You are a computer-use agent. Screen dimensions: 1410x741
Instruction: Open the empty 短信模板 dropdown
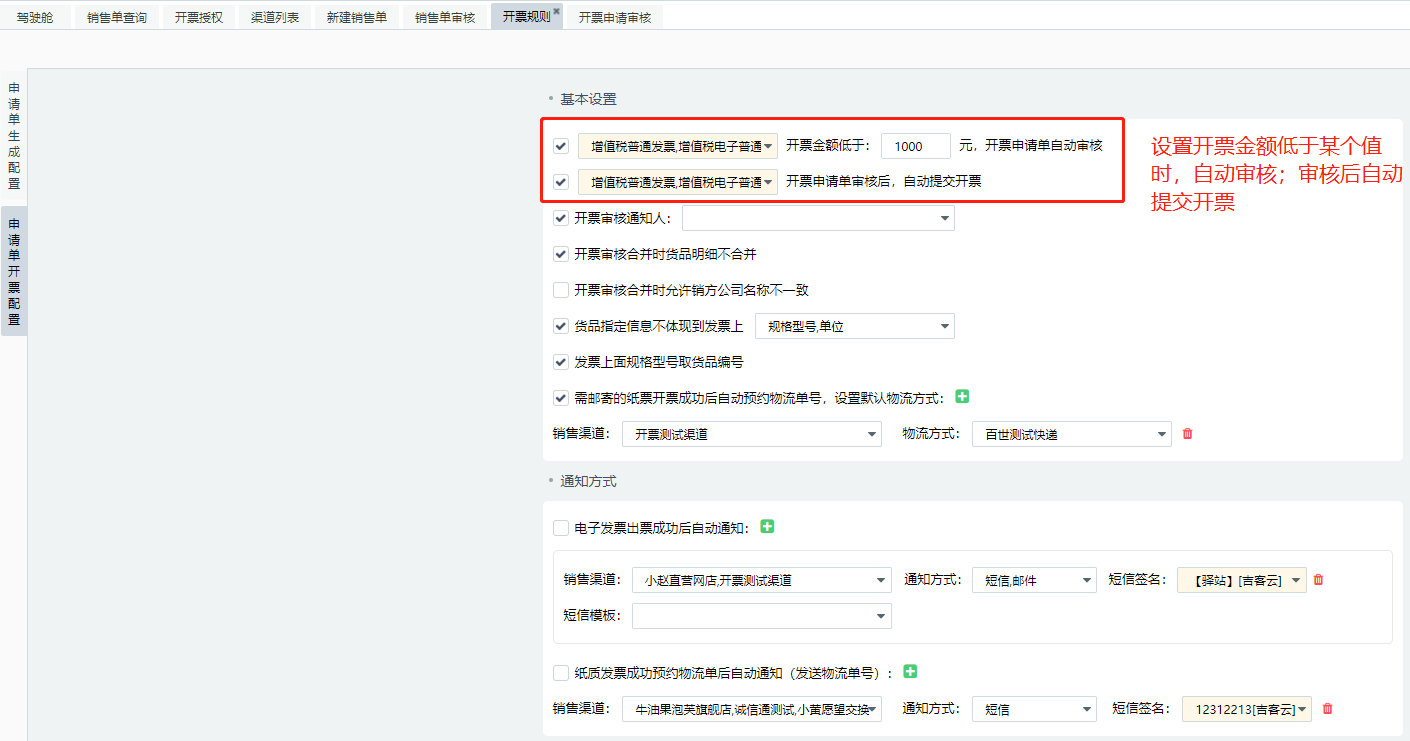pos(761,616)
